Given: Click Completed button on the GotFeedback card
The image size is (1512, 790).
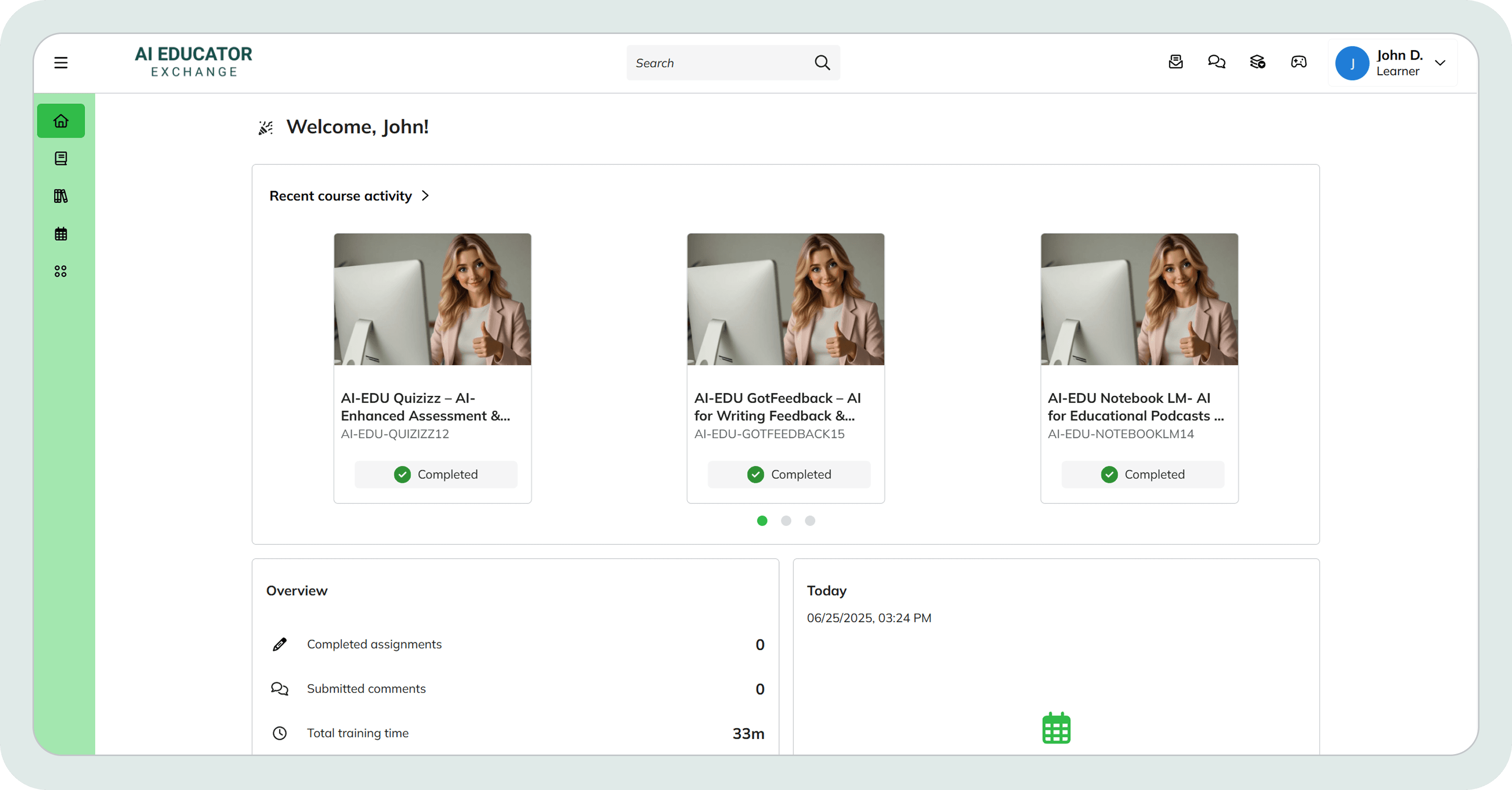Looking at the screenshot, I should pyautogui.click(x=789, y=474).
